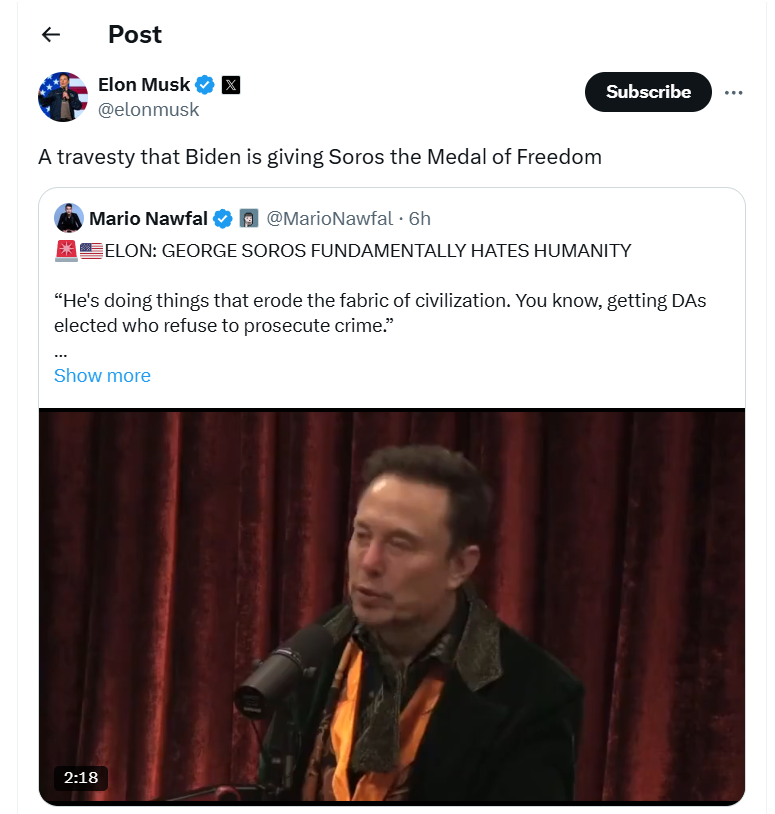Screen dimensions: 775x814
Task: Click Mario Nawfal's profile avatar
Action: (69, 218)
